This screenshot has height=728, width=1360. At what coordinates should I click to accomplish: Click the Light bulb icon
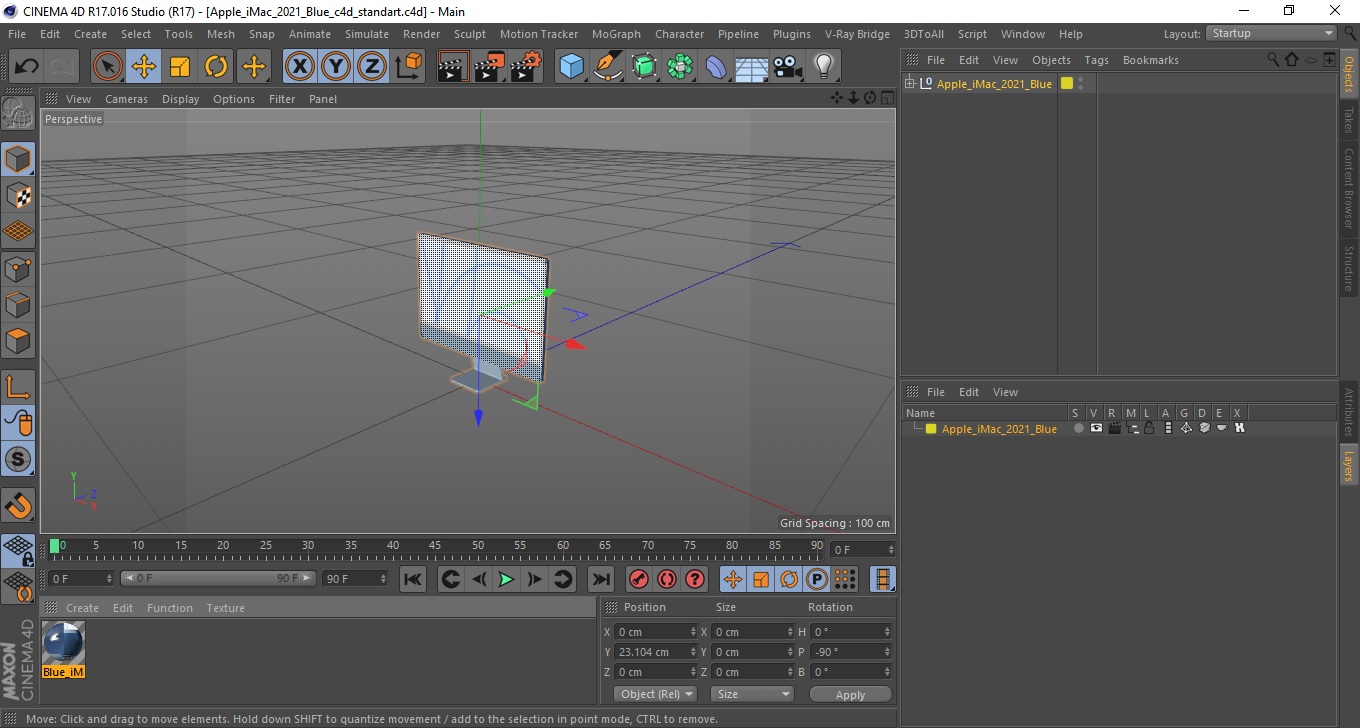pos(823,67)
